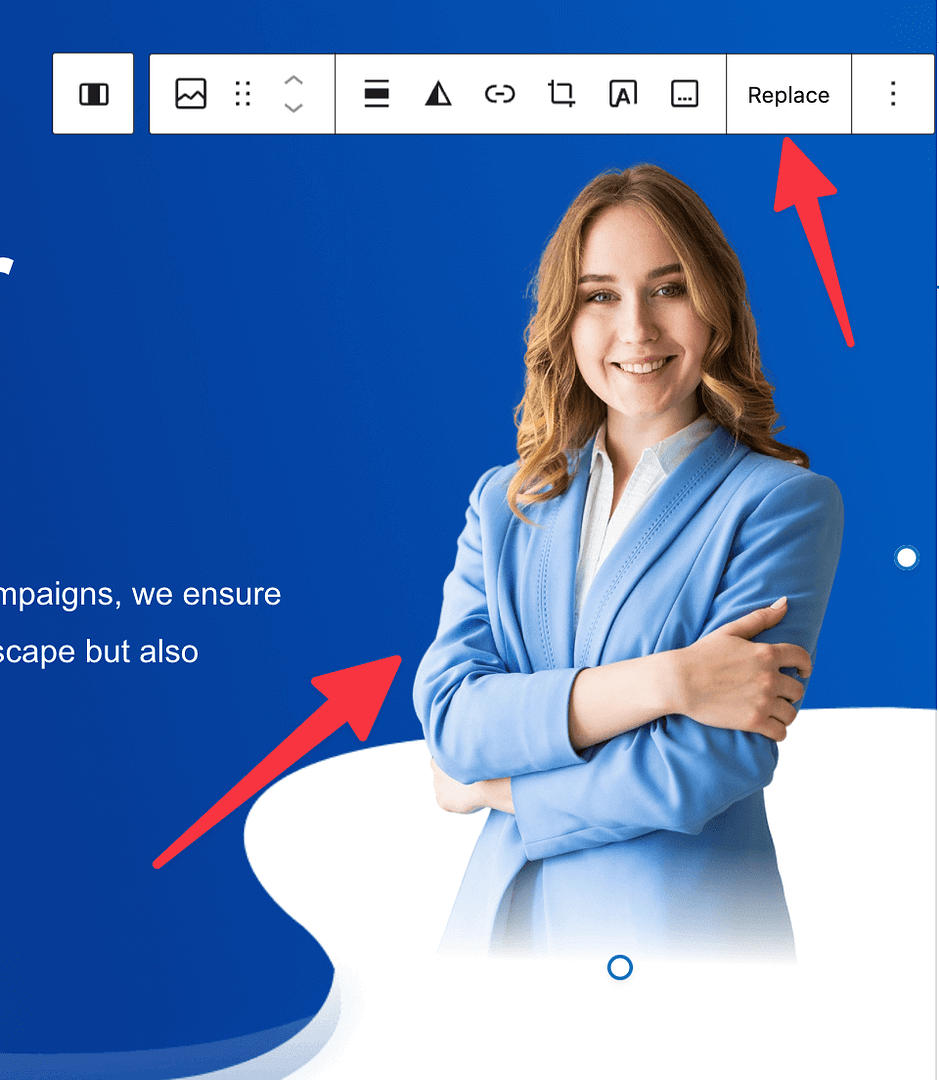Click the Image block type icon
The width and height of the screenshot is (939, 1080).
pos(190,94)
